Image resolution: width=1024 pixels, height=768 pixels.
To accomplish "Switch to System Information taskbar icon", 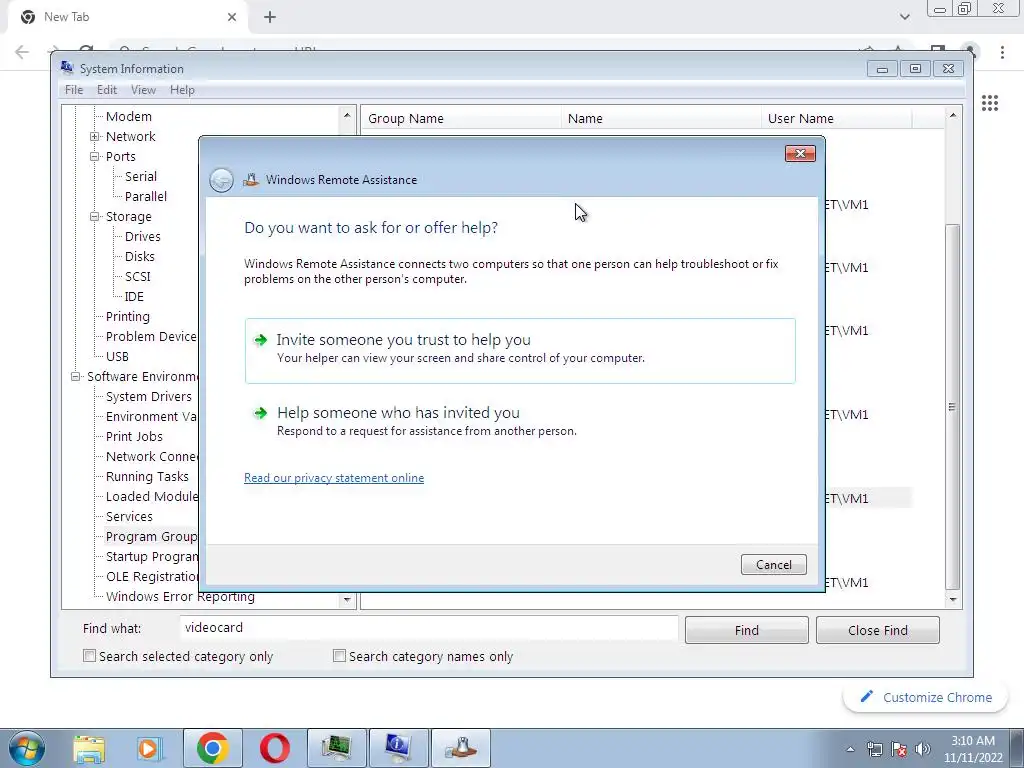I will click(398, 748).
